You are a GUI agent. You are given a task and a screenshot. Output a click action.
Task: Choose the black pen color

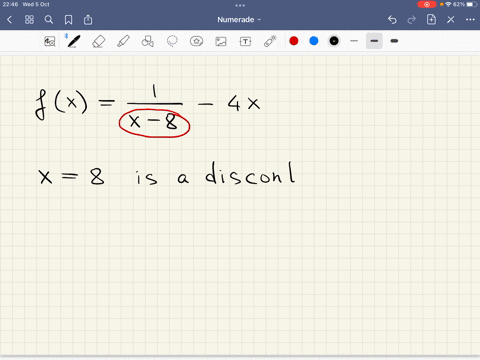[334, 41]
